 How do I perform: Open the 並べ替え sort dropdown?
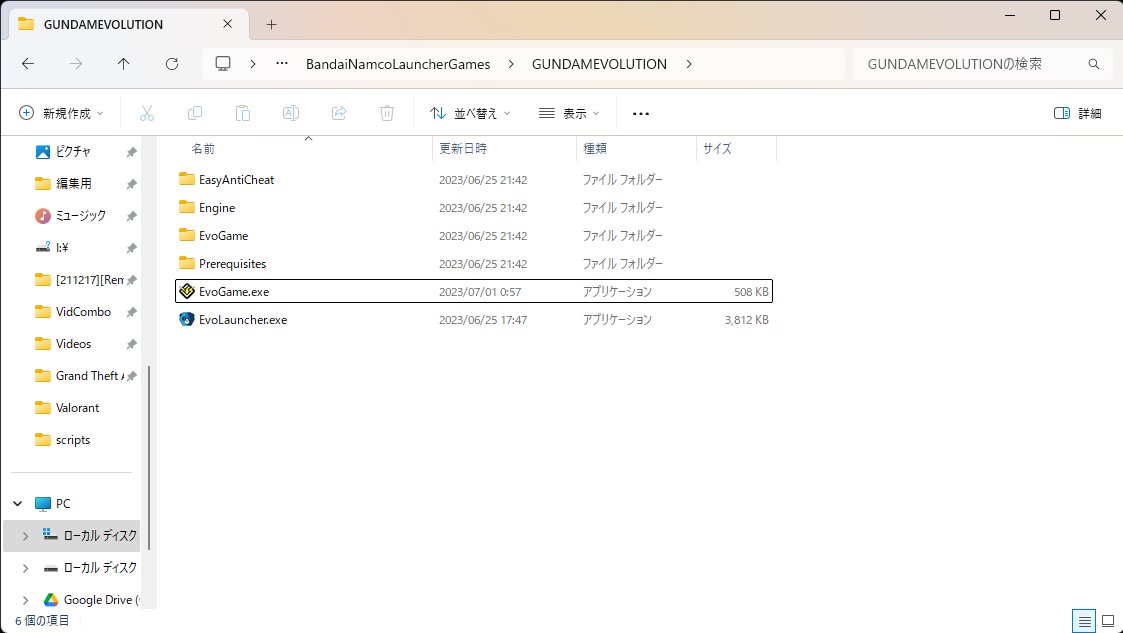coord(470,113)
